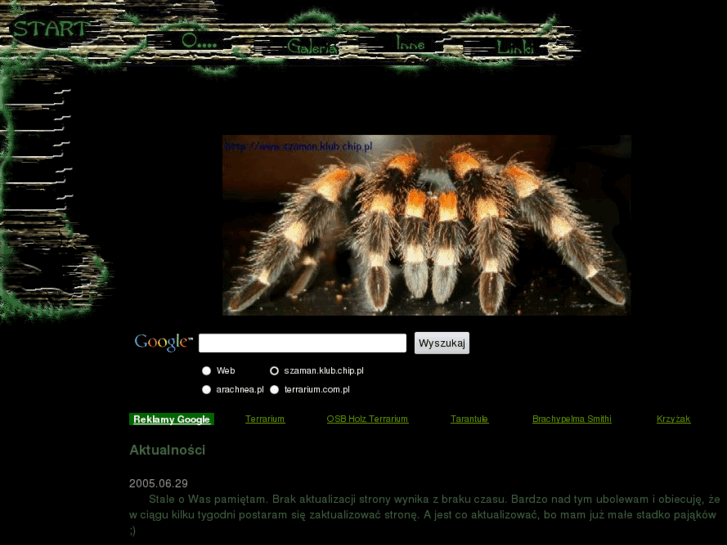This screenshot has width=727, height=545.
Task: Open the Tarantule ad link
Action: click(469, 419)
